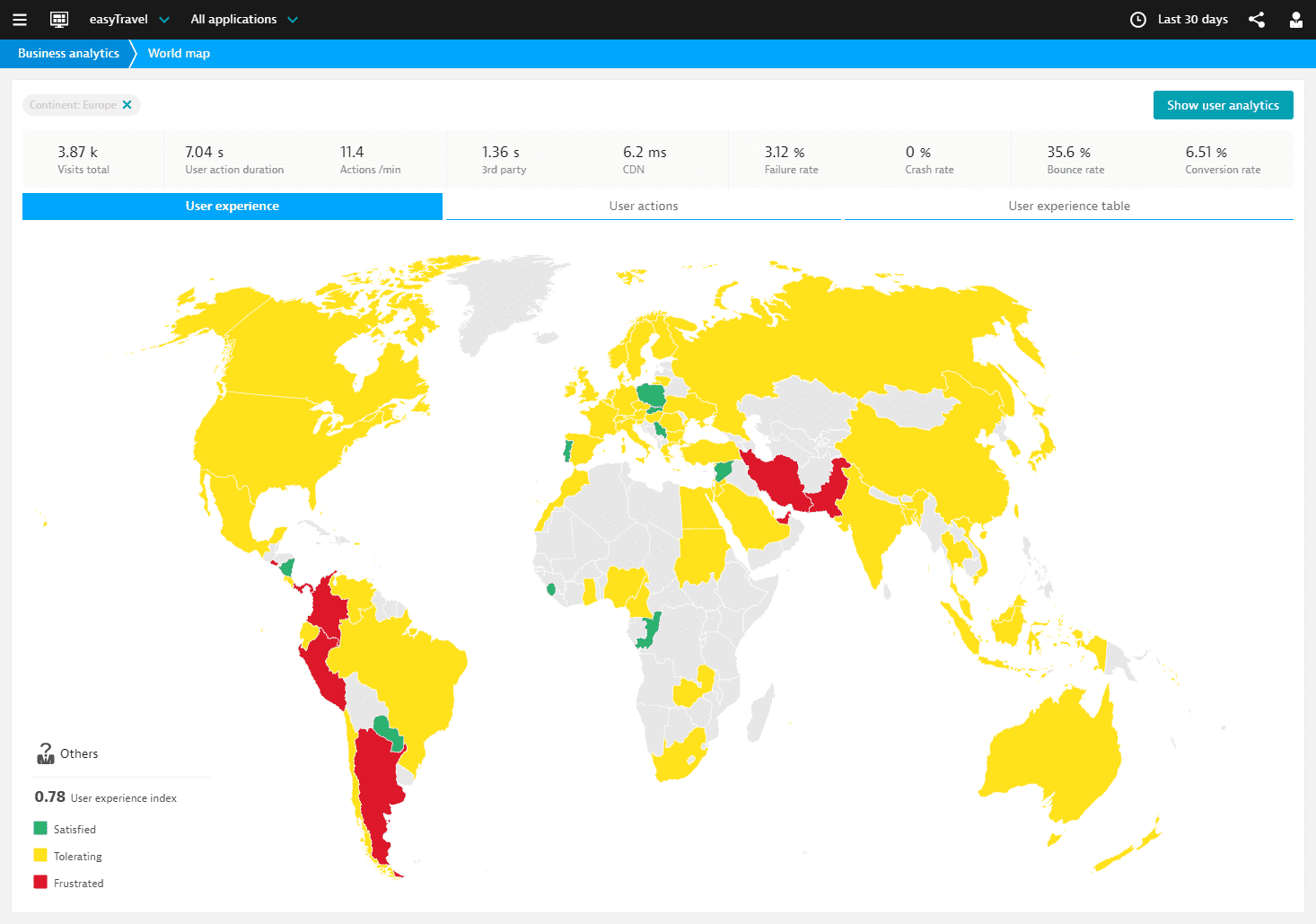Click the 1.36 s 3rd party metric
The height and width of the screenshot is (924, 1316).
(504, 160)
